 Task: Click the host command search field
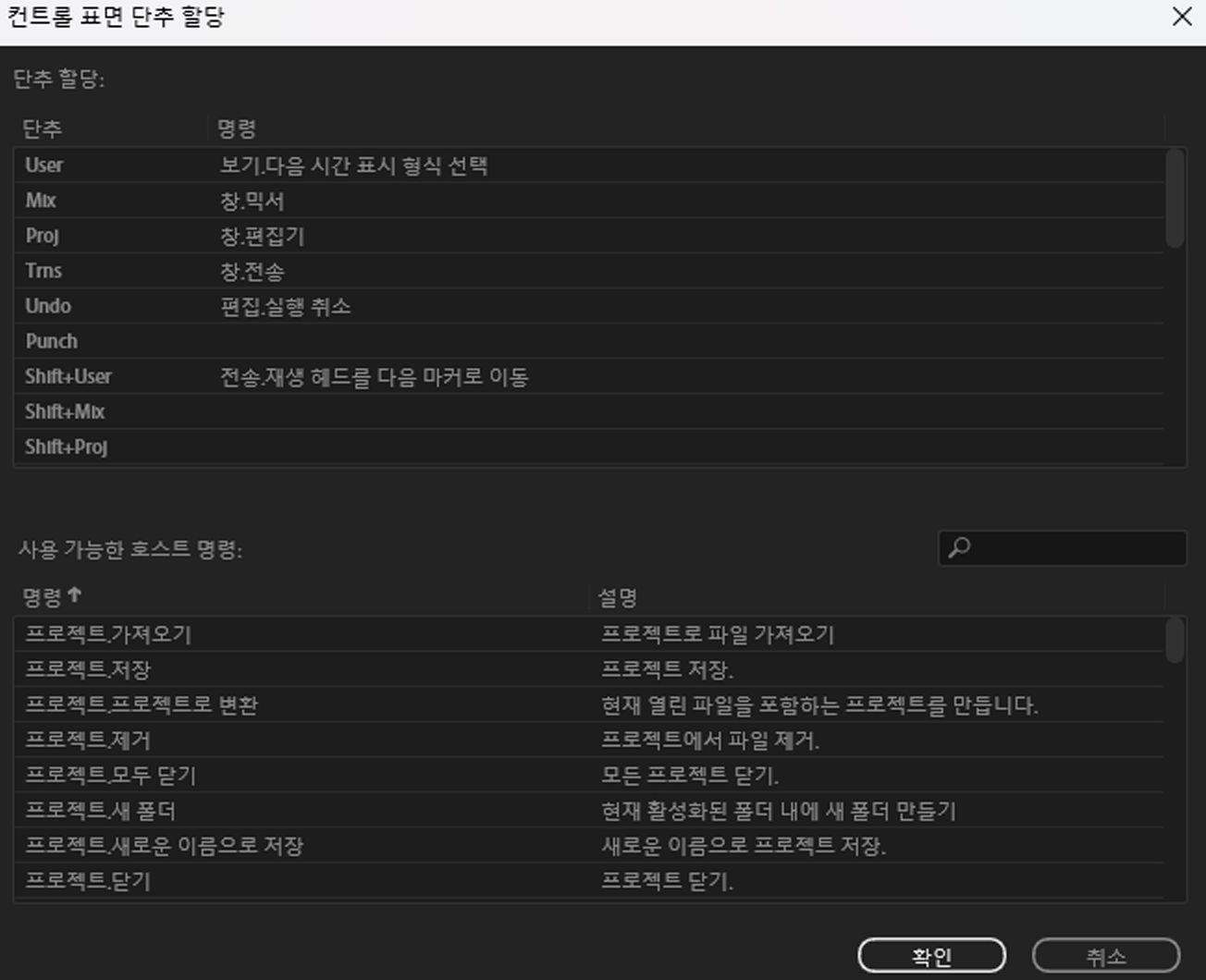point(1063,547)
